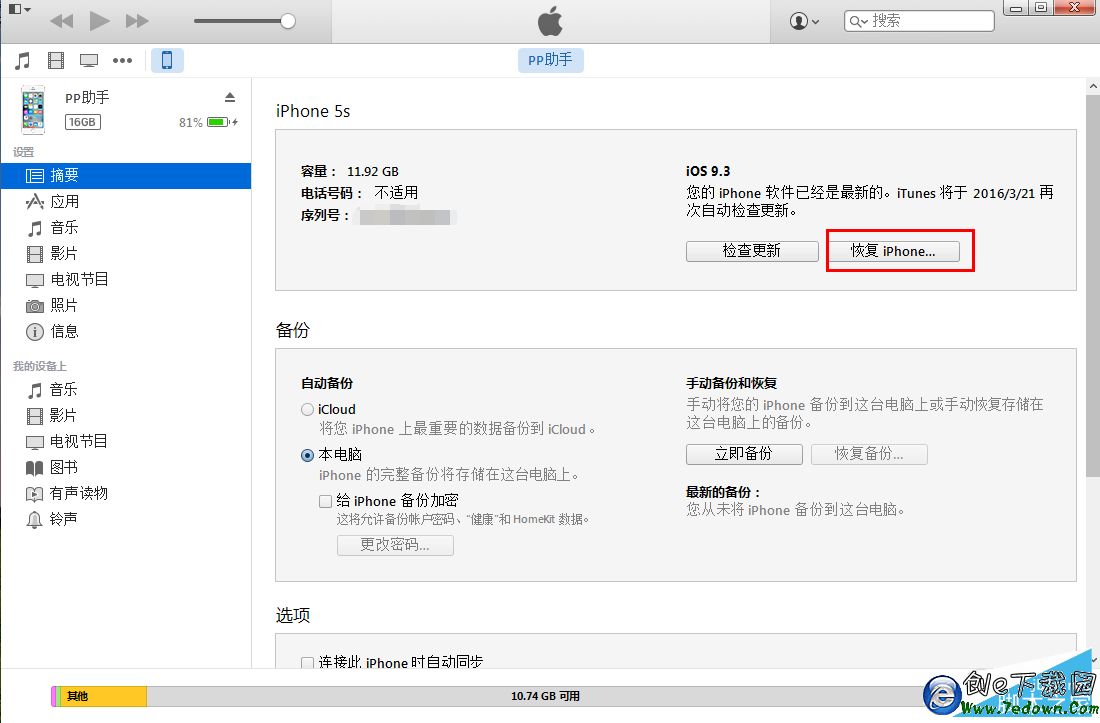Click the 恢复备份... button
This screenshot has height=723, width=1100.
point(869,454)
